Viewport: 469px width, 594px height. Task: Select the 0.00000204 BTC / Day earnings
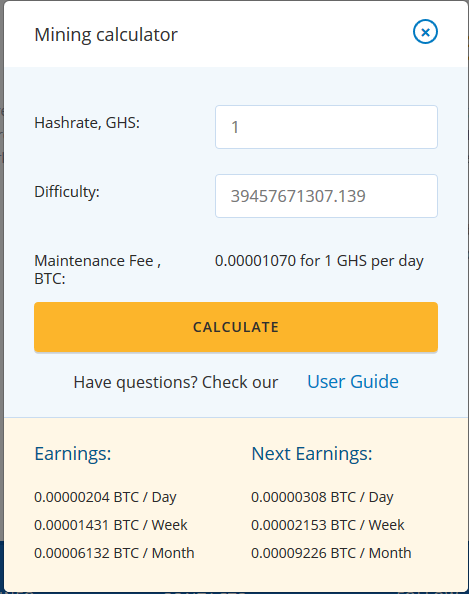(x=105, y=497)
